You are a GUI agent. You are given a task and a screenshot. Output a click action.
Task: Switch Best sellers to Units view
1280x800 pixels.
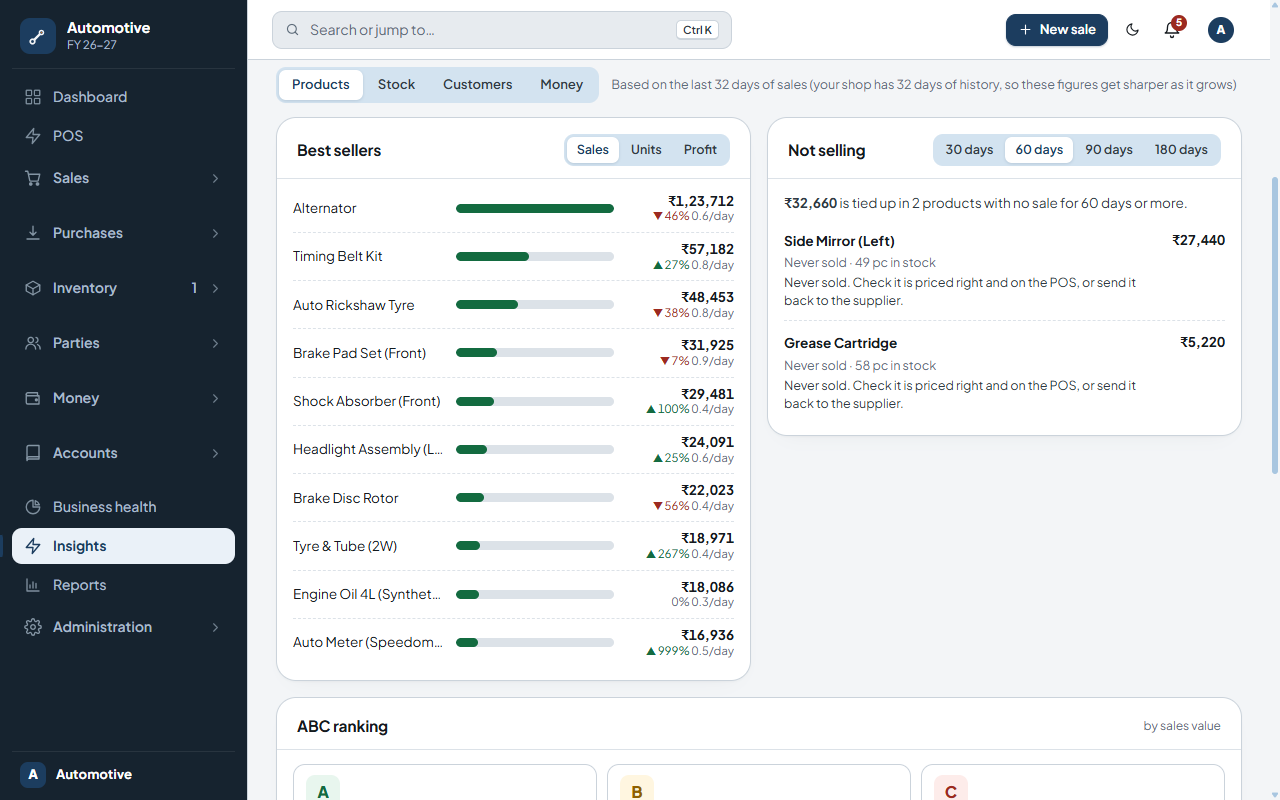click(646, 150)
